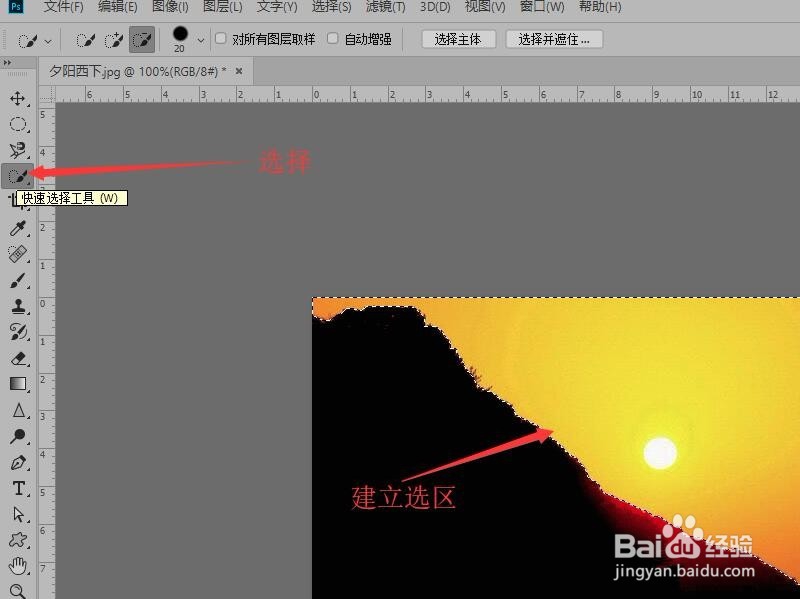Select the Horizontal Type tool
The image size is (800, 599).
tap(18, 488)
